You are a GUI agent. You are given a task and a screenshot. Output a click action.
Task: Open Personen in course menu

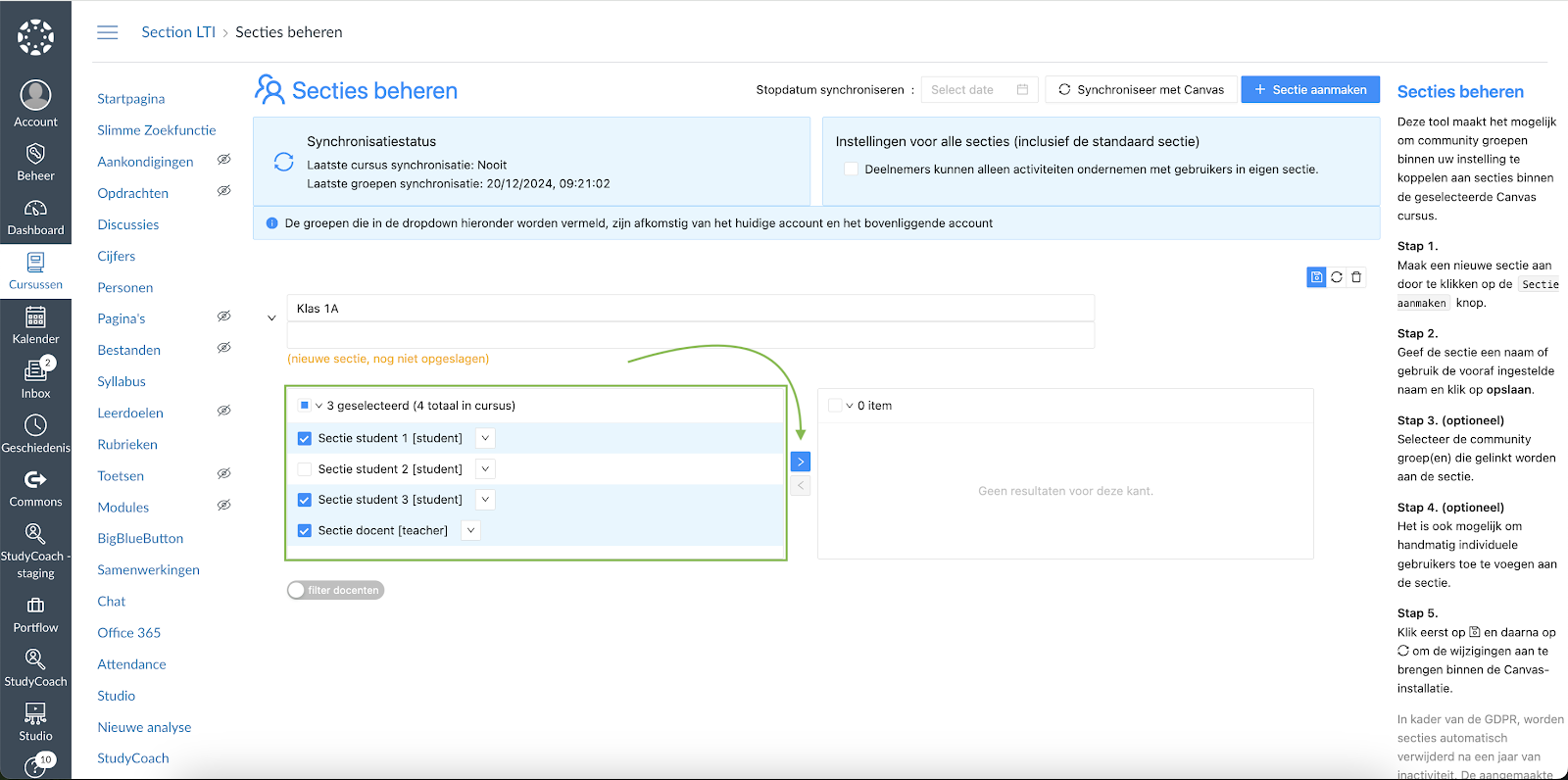[x=125, y=287]
